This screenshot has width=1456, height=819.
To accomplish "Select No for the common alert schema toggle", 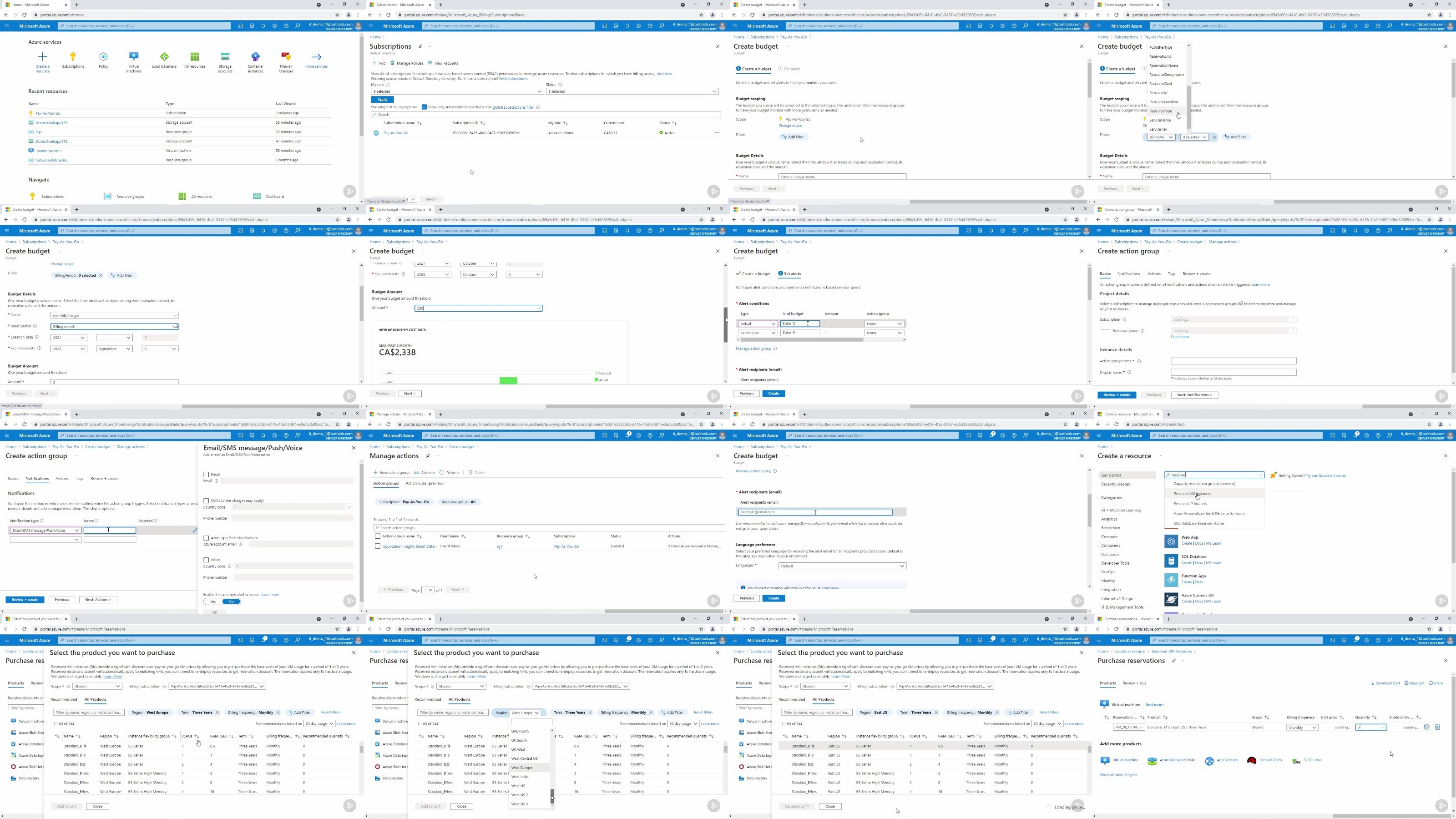I will pyautogui.click(x=231, y=602).
